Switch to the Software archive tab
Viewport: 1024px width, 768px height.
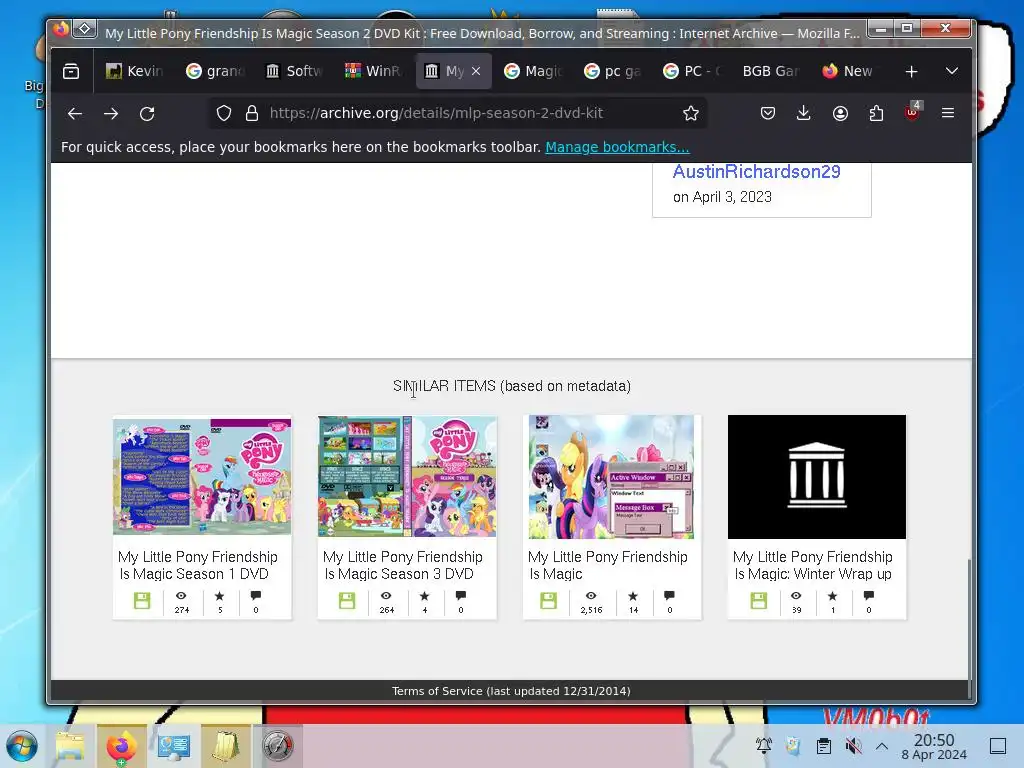click(295, 71)
